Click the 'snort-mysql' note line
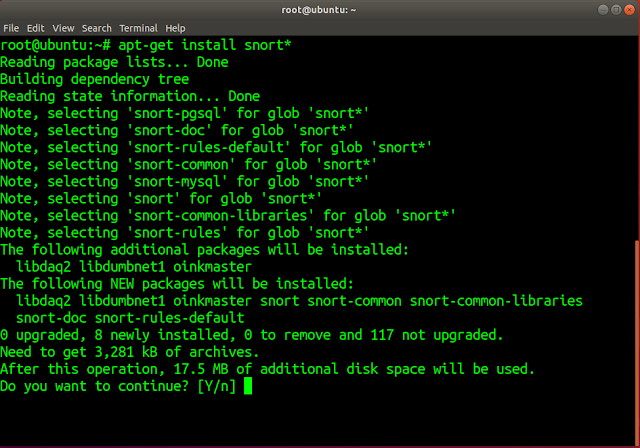The height and width of the screenshot is (448, 640). click(184, 182)
